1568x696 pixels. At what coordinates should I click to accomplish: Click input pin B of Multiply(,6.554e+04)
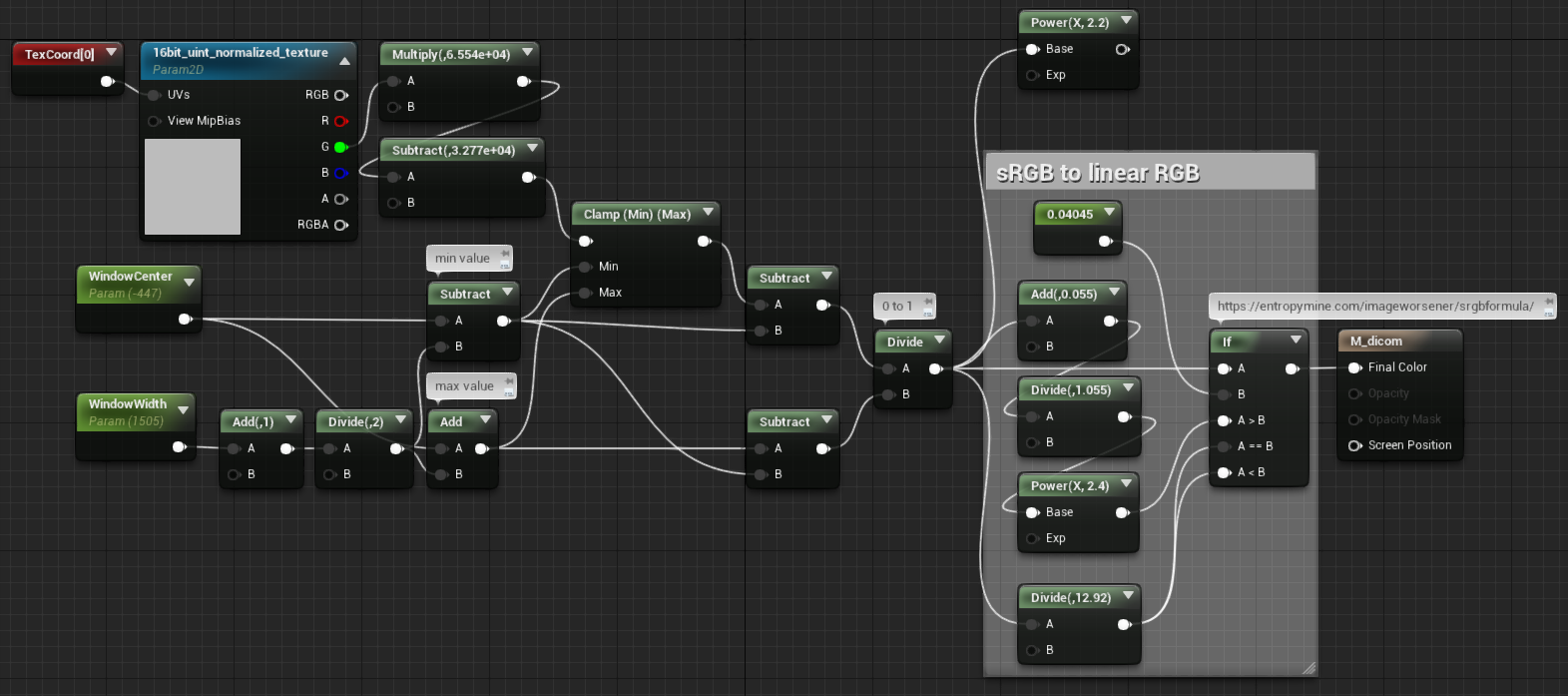(393, 107)
